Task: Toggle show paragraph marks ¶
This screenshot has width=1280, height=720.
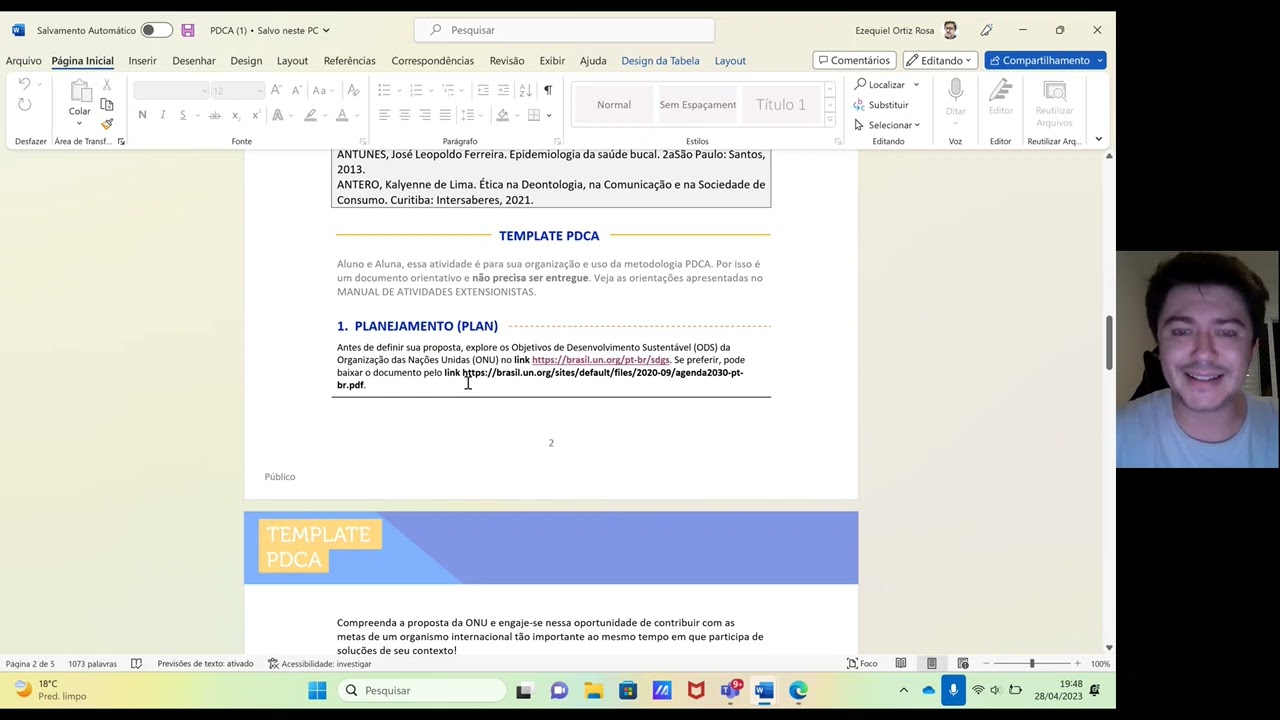Action: click(547, 90)
